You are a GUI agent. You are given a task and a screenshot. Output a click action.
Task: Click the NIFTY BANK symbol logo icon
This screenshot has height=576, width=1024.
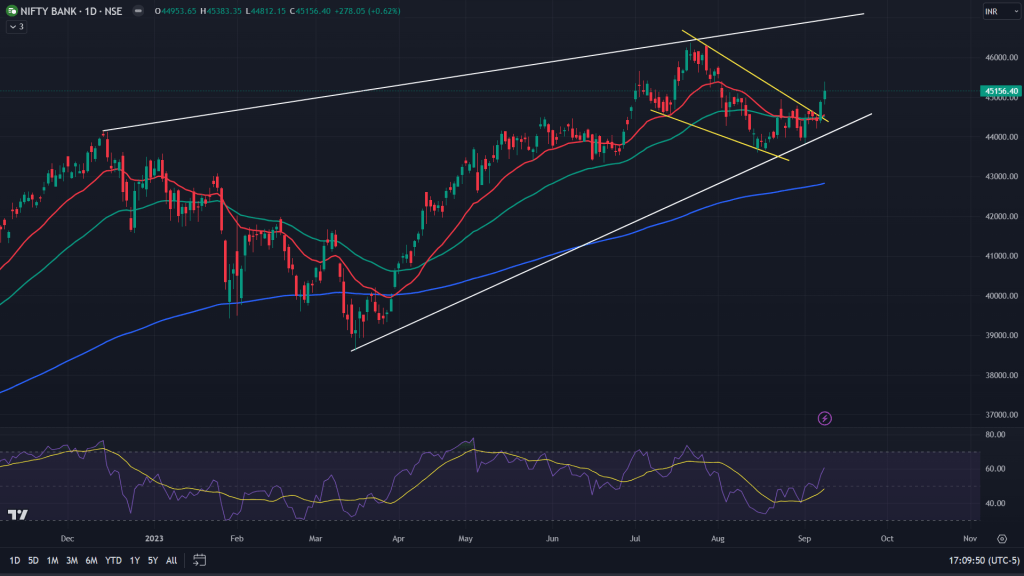point(12,11)
